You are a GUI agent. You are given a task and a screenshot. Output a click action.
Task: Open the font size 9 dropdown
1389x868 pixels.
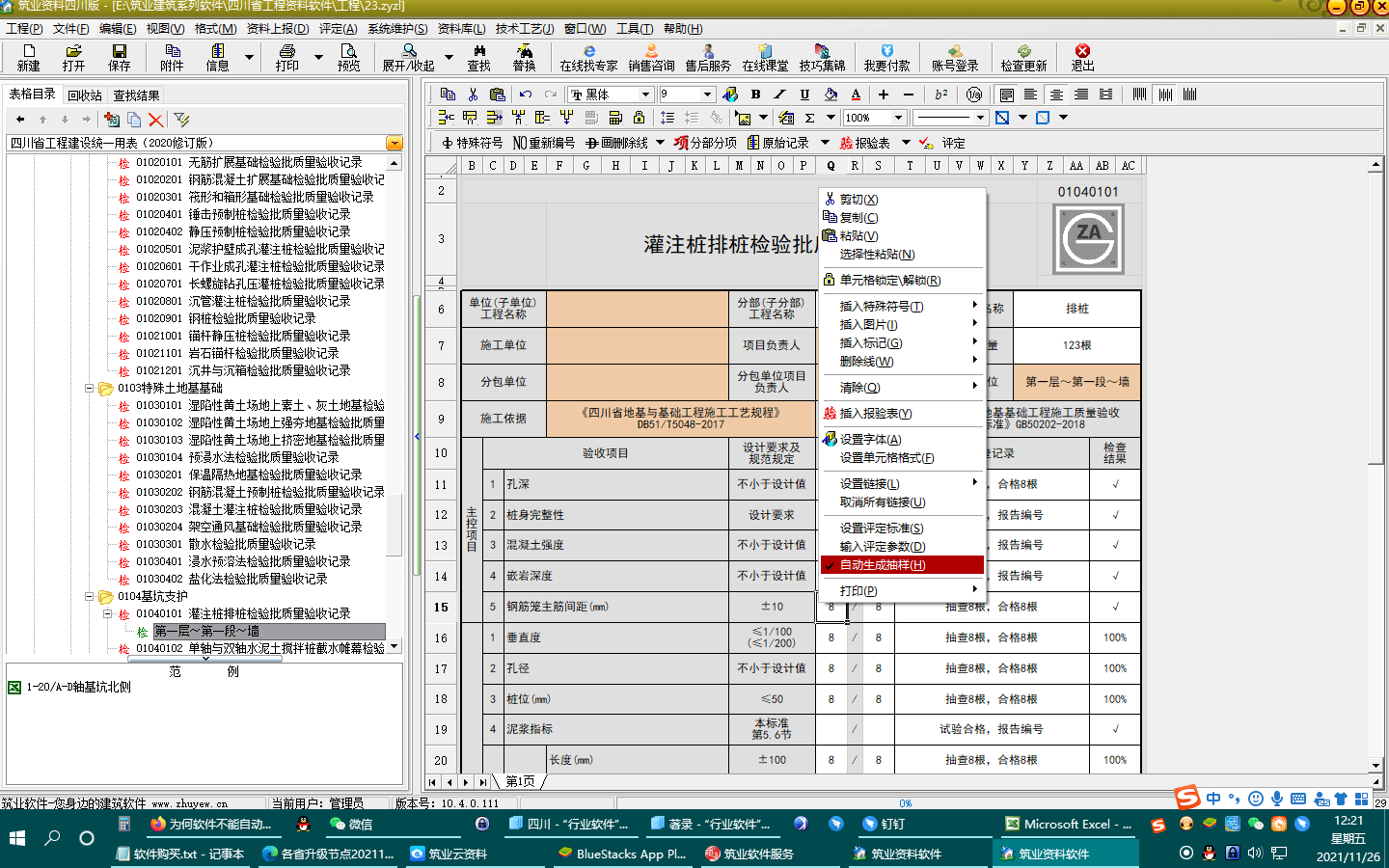[x=707, y=95]
